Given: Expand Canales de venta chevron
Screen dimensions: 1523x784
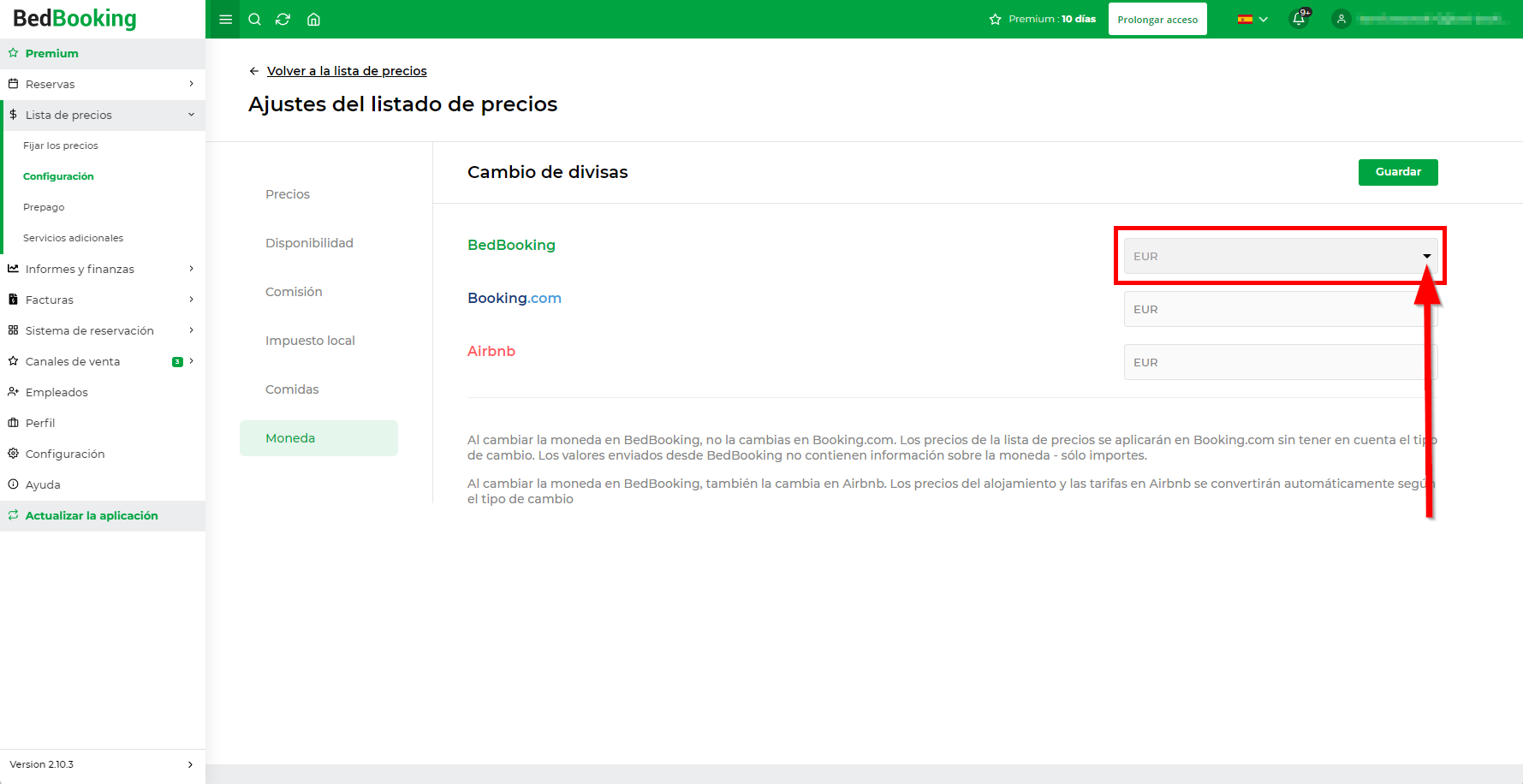Looking at the screenshot, I should pos(191,361).
